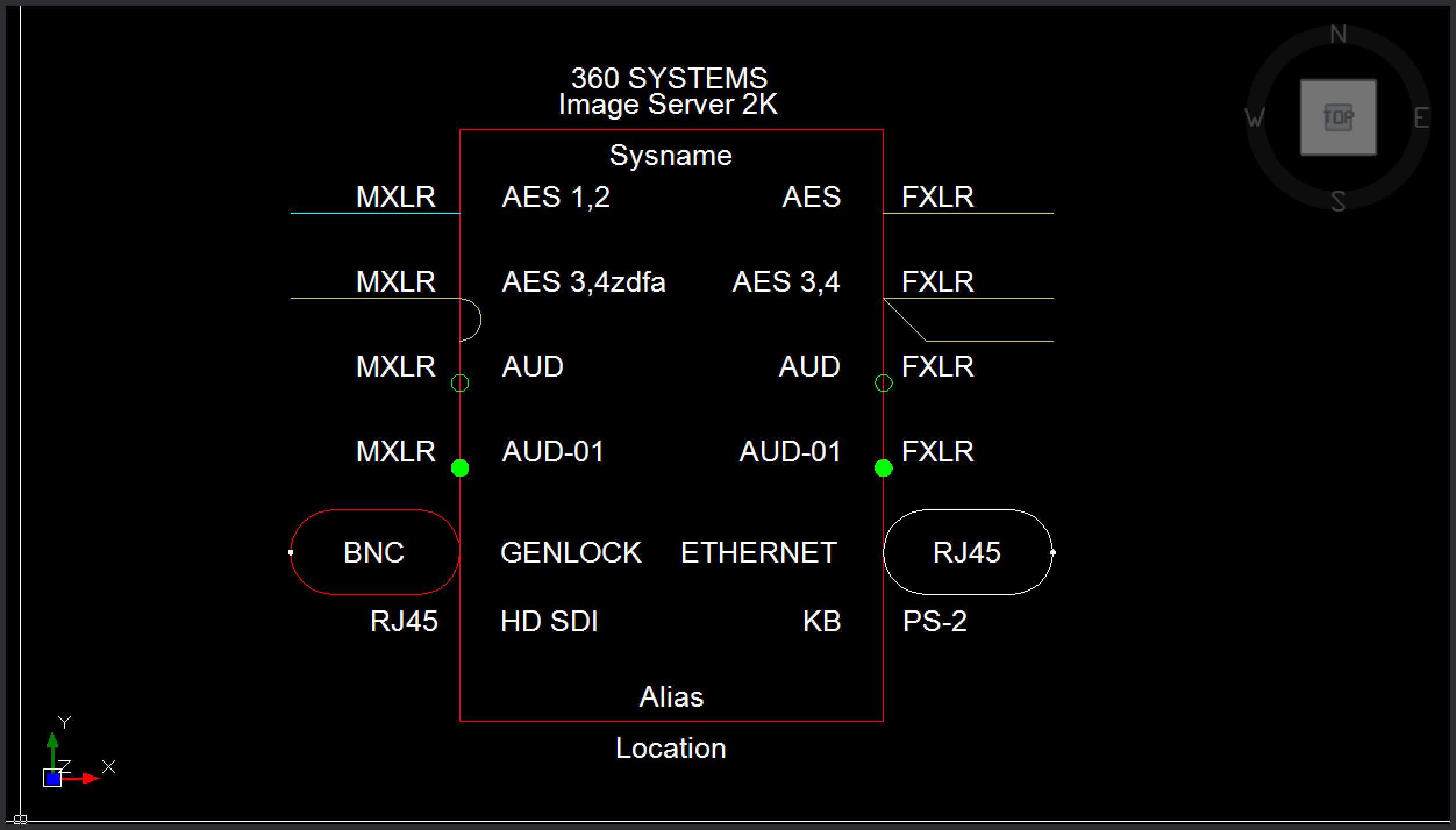Viewport: 1456px width, 830px height.
Task: Click the 'PS-2' connector label
Action: point(934,621)
